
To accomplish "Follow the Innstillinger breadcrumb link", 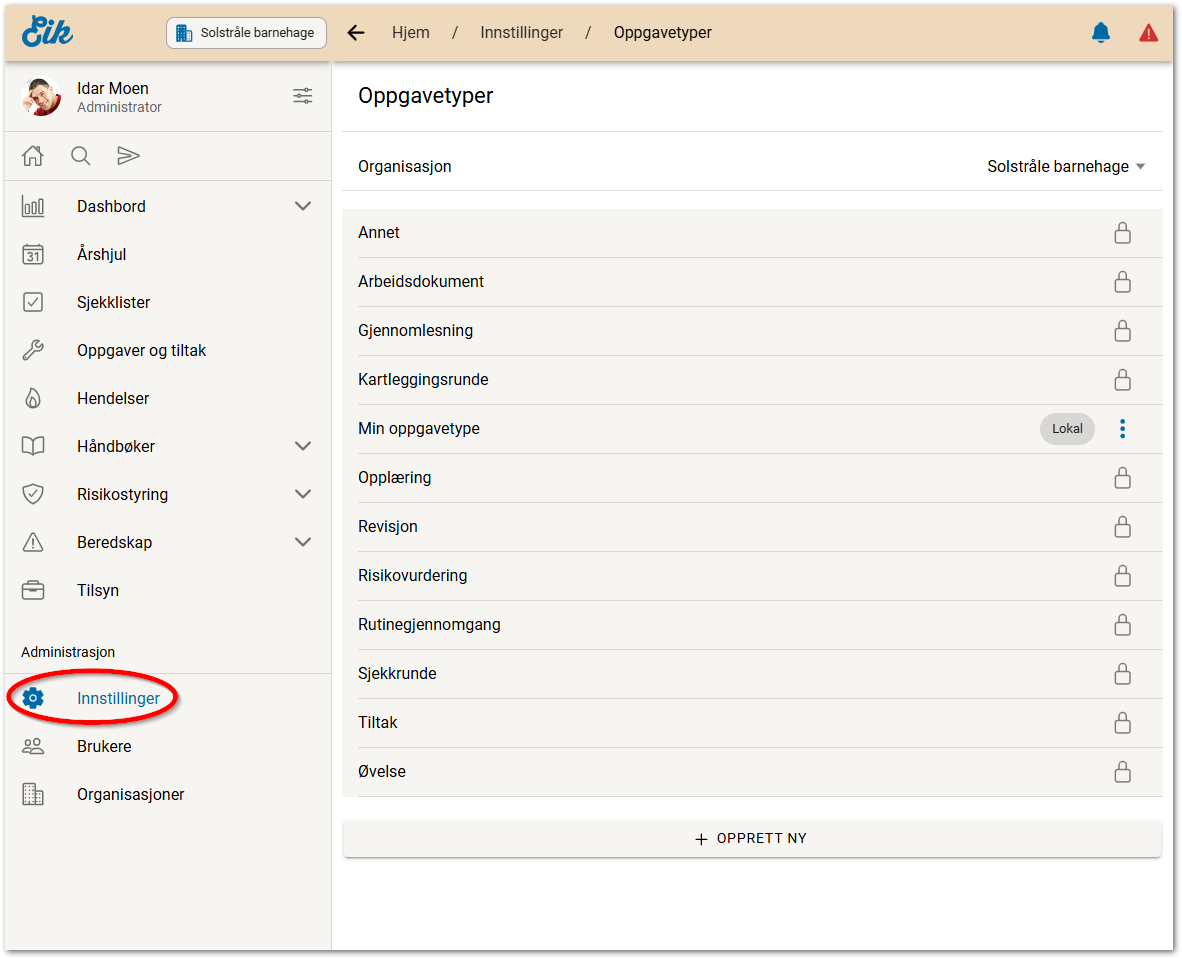I will point(521,33).
